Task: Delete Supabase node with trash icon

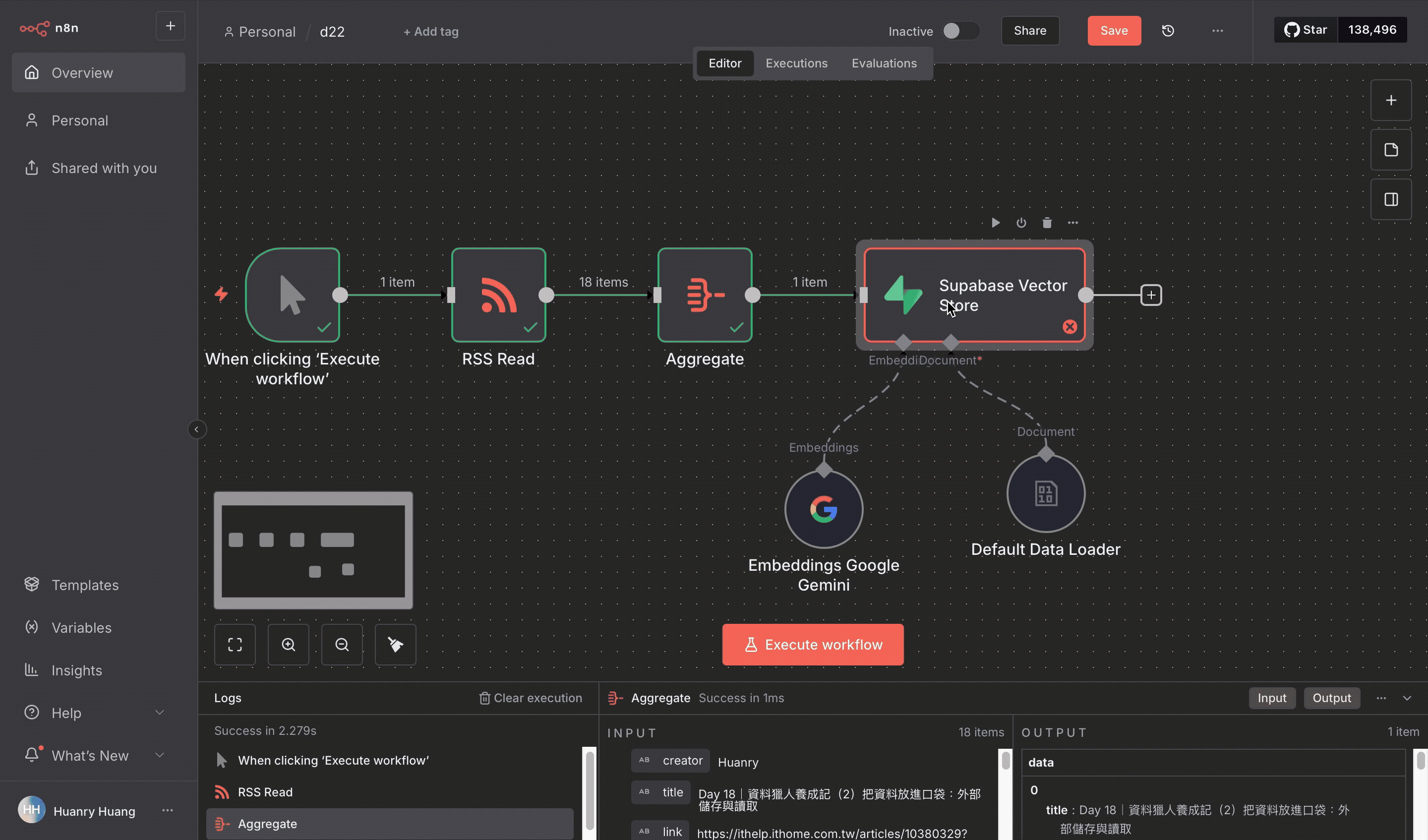Action: click(1047, 223)
